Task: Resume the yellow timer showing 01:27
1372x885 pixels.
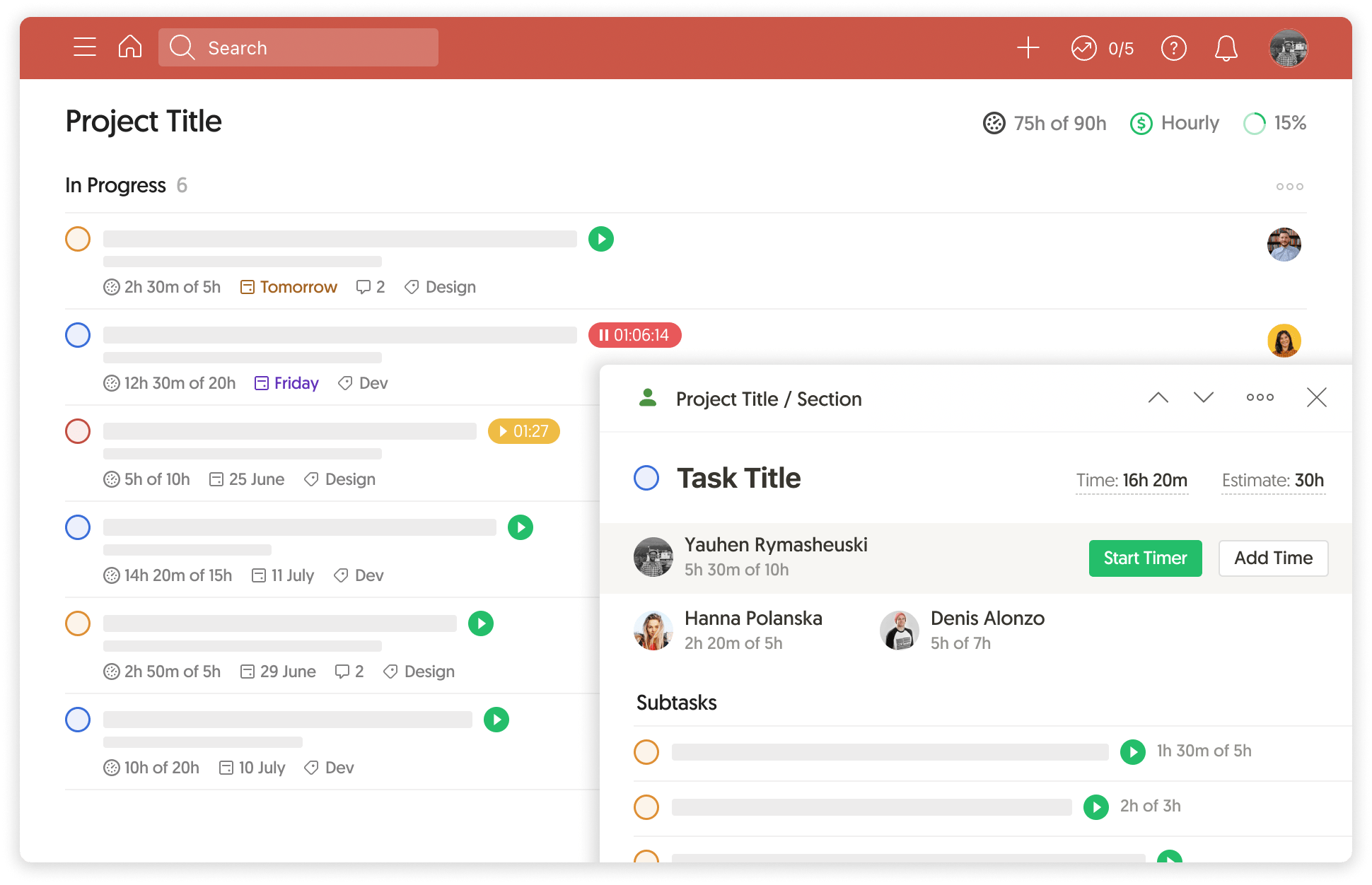Action: point(523,431)
